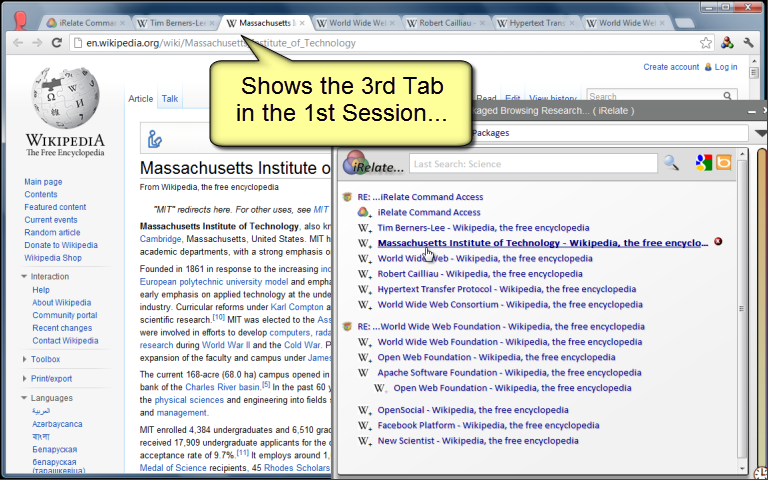Reload the page with the refresh icon
The image size is (768, 480).
57,43
